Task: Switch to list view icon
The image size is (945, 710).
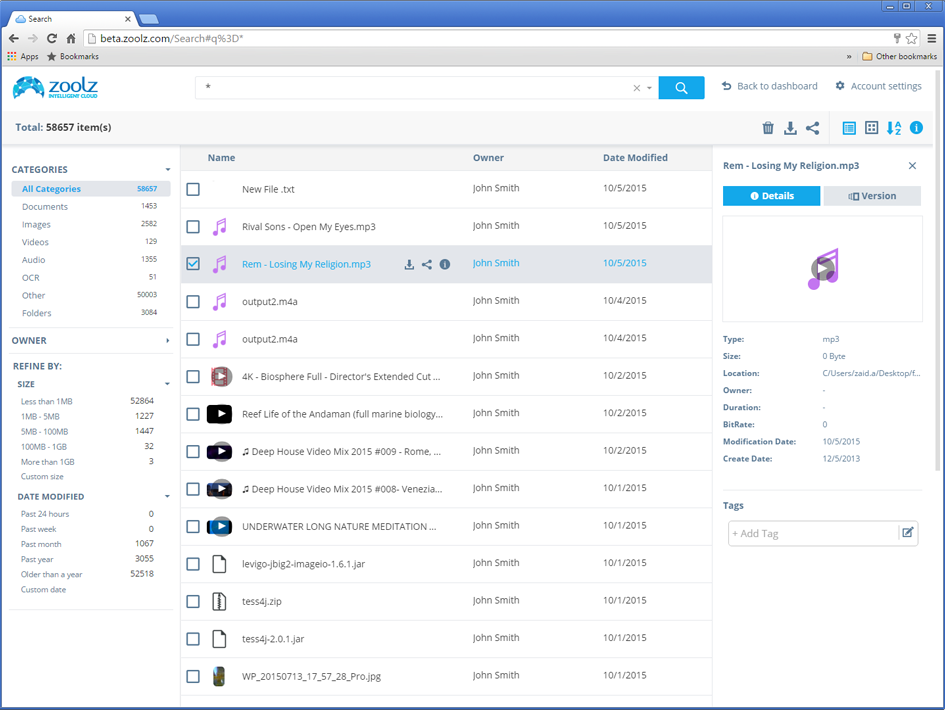Action: pyautogui.click(x=849, y=128)
